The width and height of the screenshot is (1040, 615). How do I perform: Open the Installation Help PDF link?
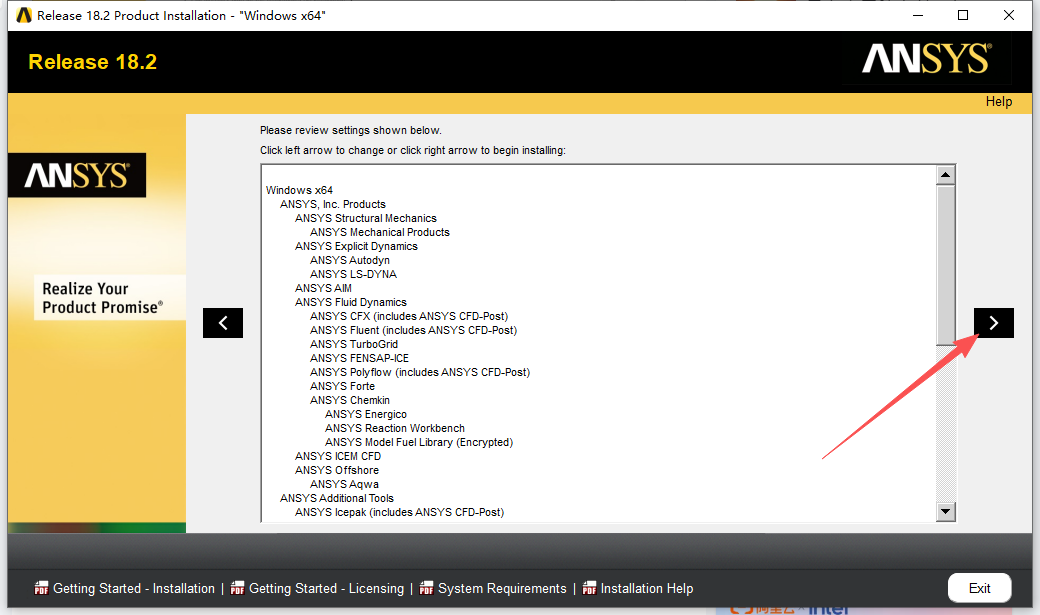tap(638, 589)
